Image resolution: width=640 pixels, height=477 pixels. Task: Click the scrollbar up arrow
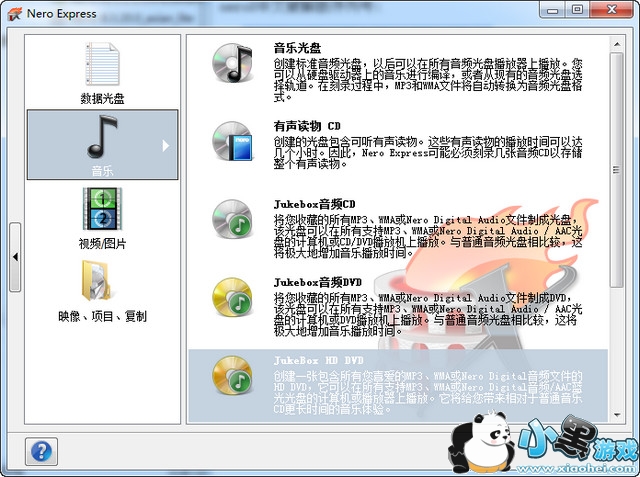[x=617, y=44]
